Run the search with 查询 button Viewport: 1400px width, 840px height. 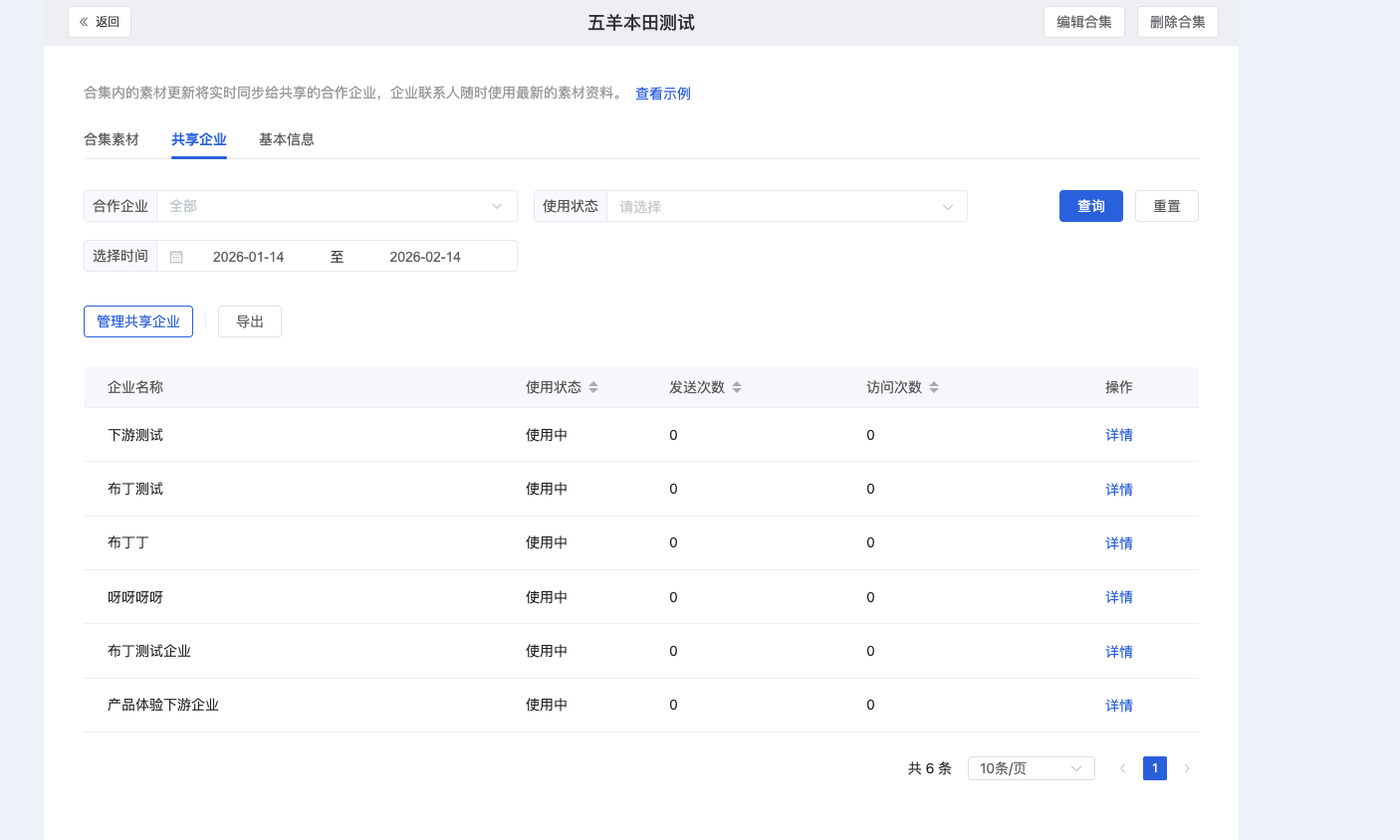[1091, 206]
